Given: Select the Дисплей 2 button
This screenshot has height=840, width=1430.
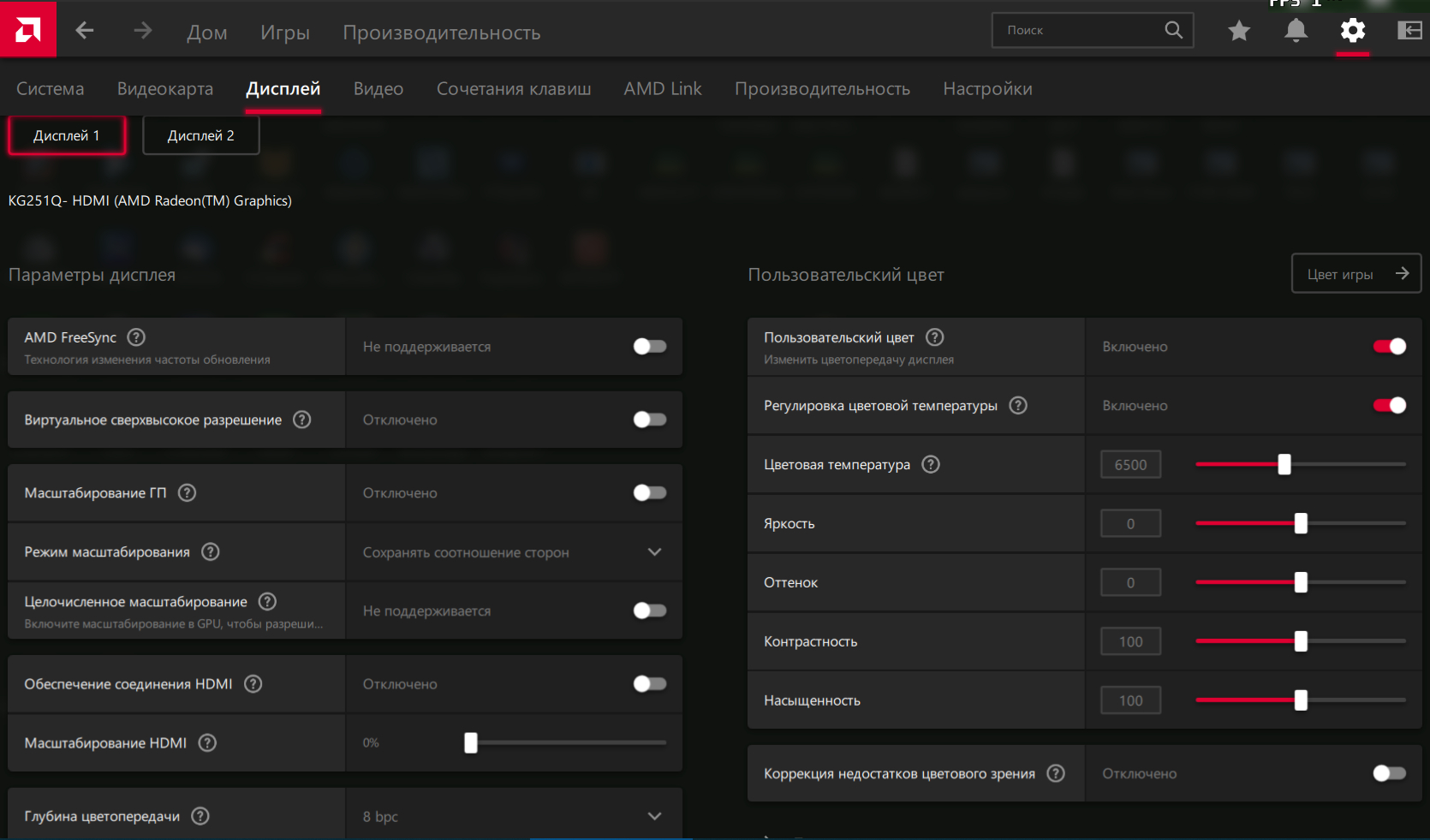Looking at the screenshot, I should [x=200, y=135].
